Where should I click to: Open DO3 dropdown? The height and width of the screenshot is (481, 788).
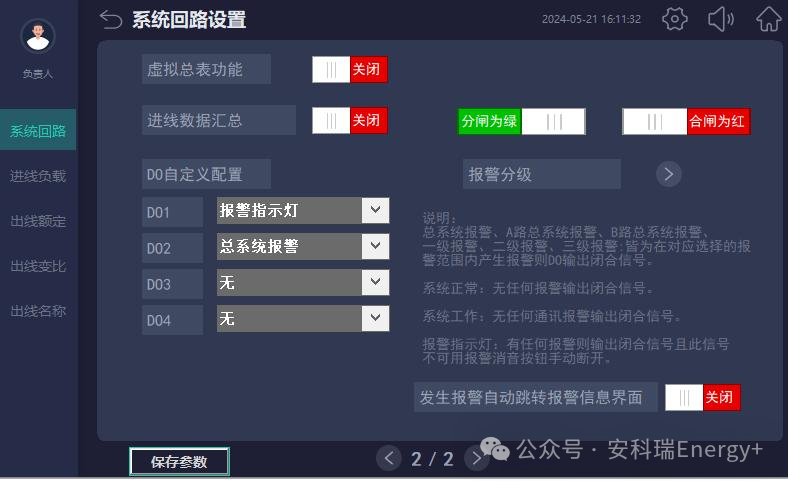click(303, 282)
